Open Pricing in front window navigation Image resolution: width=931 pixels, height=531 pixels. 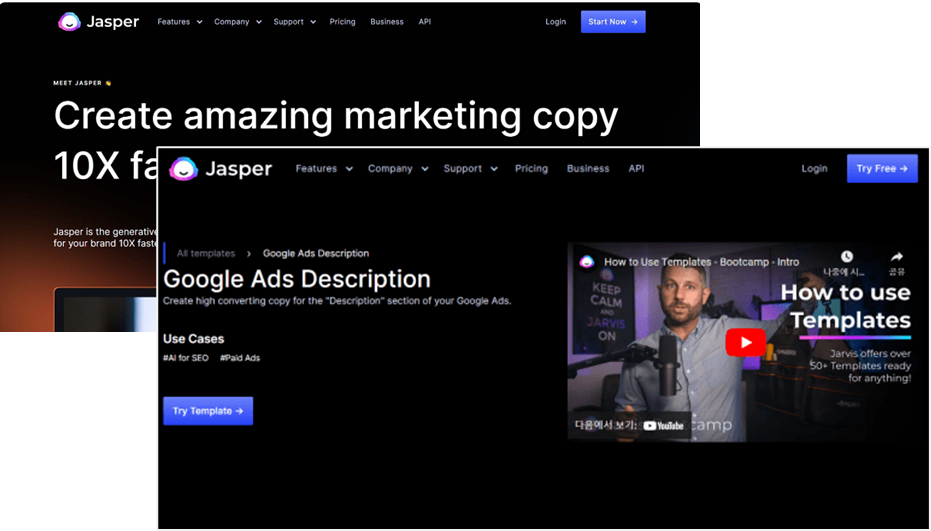pyautogui.click(x=531, y=169)
